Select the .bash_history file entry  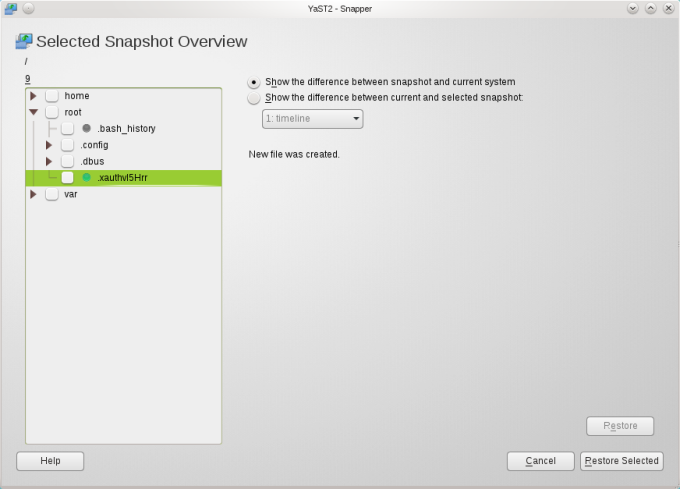click(x=126, y=129)
